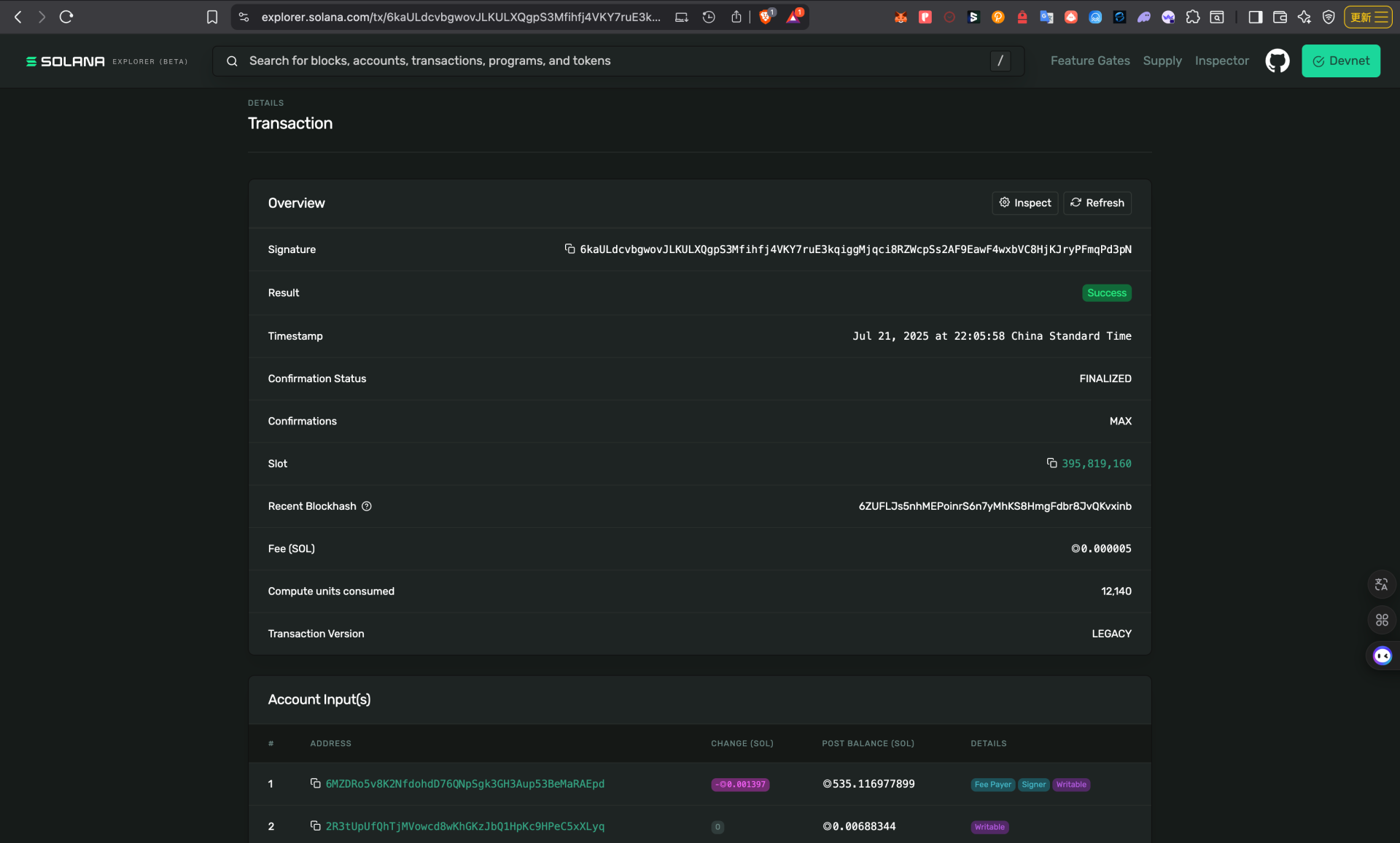1400x843 pixels.
Task: Click the change amount -0.001397 badge
Action: click(x=740, y=785)
